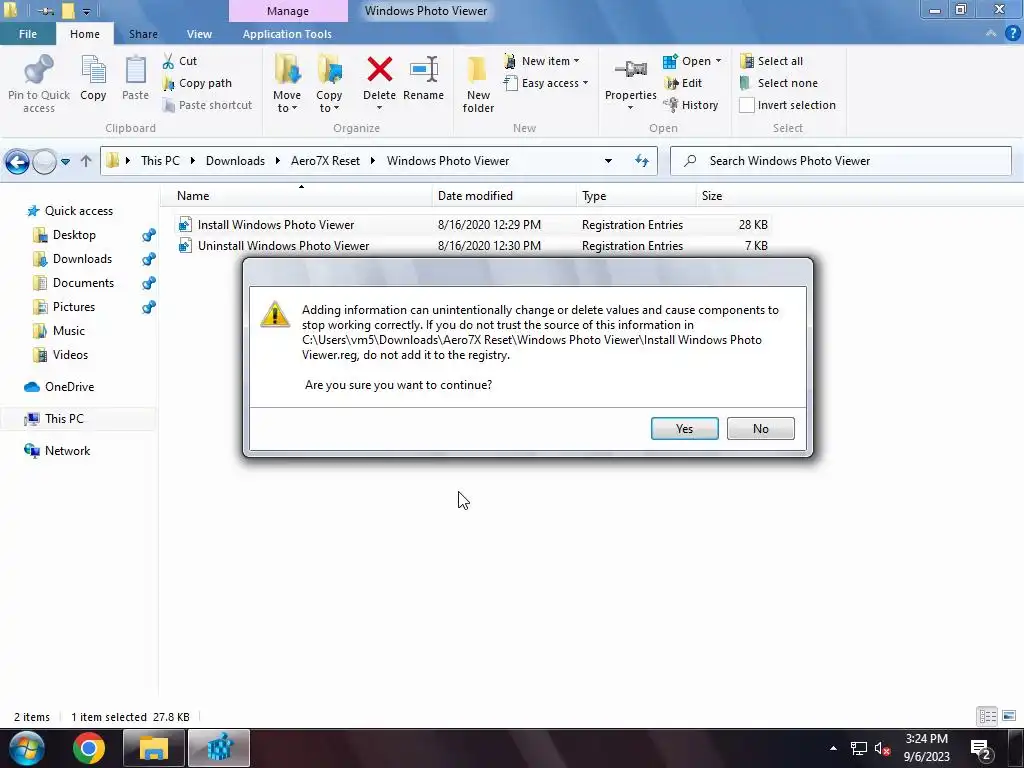The height and width of the screenshot is (768, 1024).
Task: Switch to large thumbnails view icon
Action: (x=1009, y=716)
